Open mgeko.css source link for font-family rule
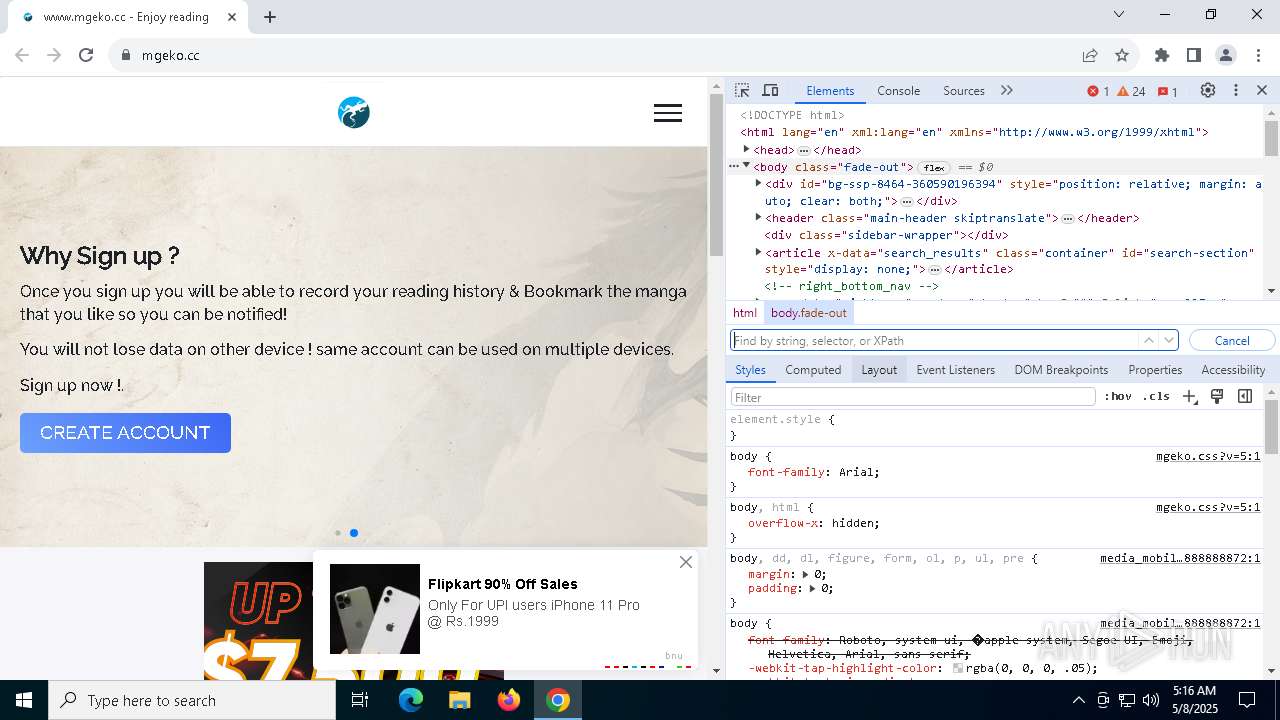This screenshot has height=720, width=1280. pyautogui.click(x=1208, y=456)
